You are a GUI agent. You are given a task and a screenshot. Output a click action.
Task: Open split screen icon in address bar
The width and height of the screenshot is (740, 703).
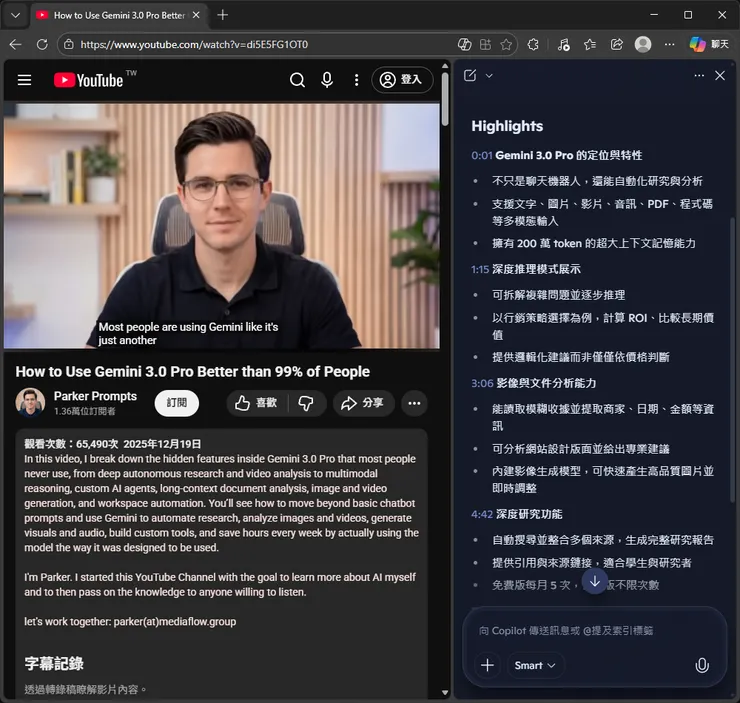tap(485, 44)
